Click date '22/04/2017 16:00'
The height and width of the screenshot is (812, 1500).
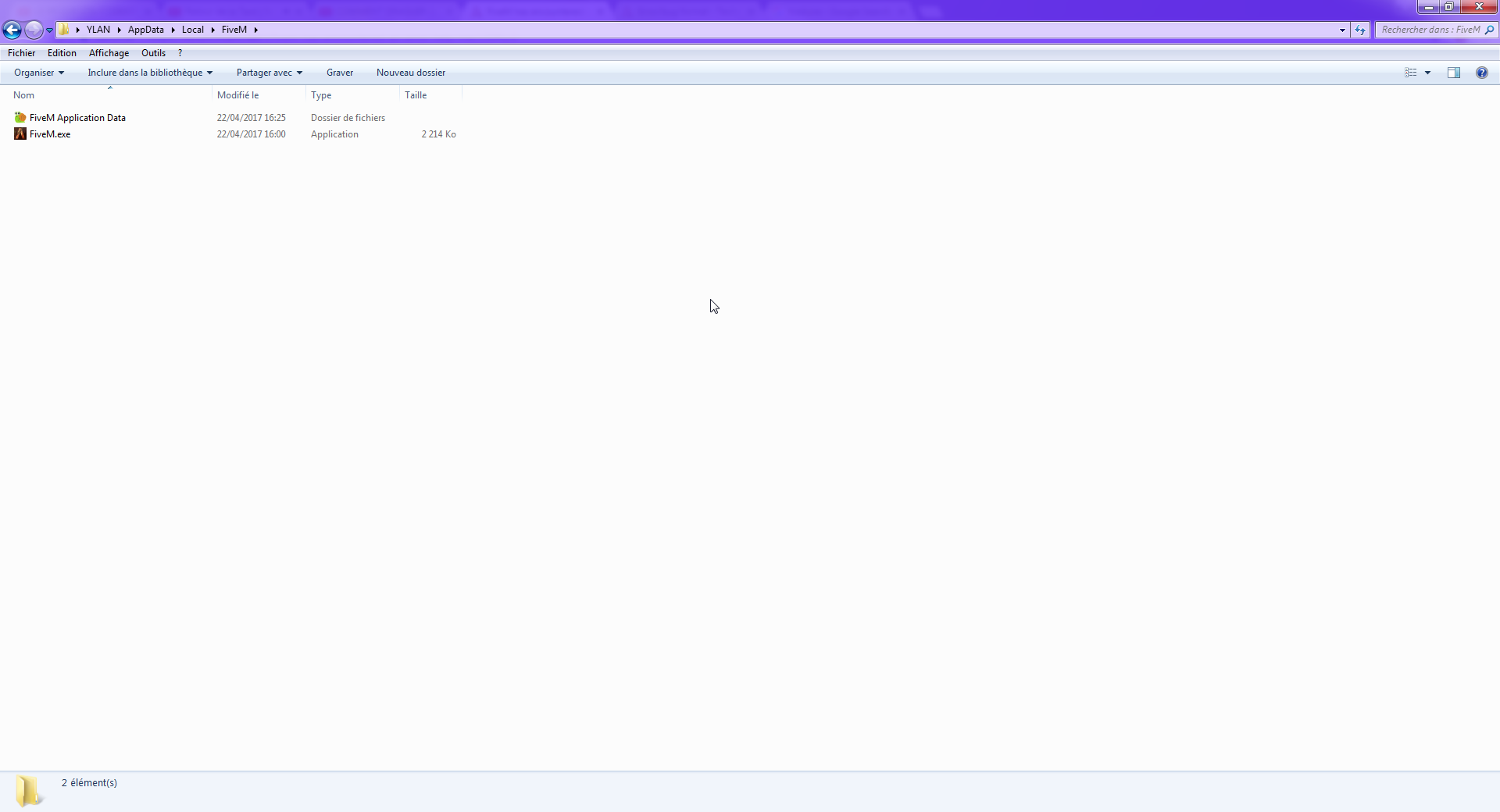[x=252, y=134]
